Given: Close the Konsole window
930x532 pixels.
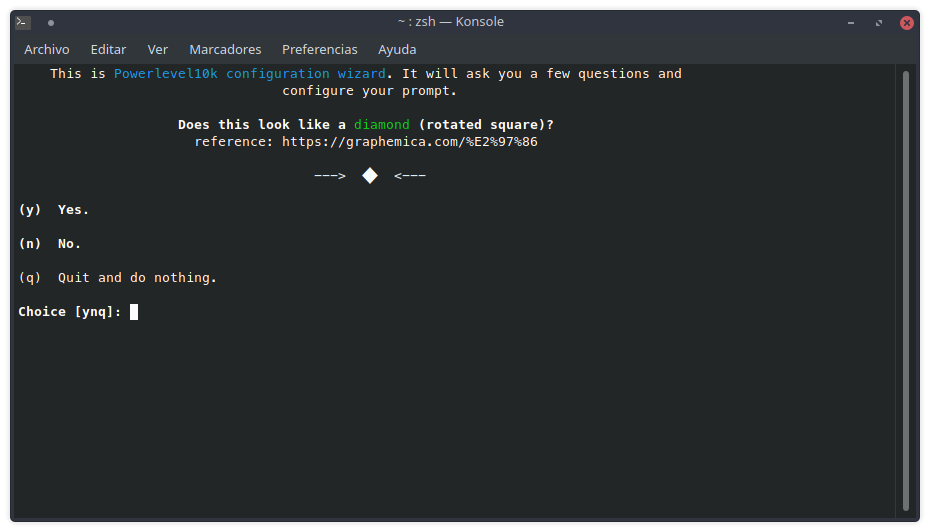Looking at the screenshot, I should [906, 23].
